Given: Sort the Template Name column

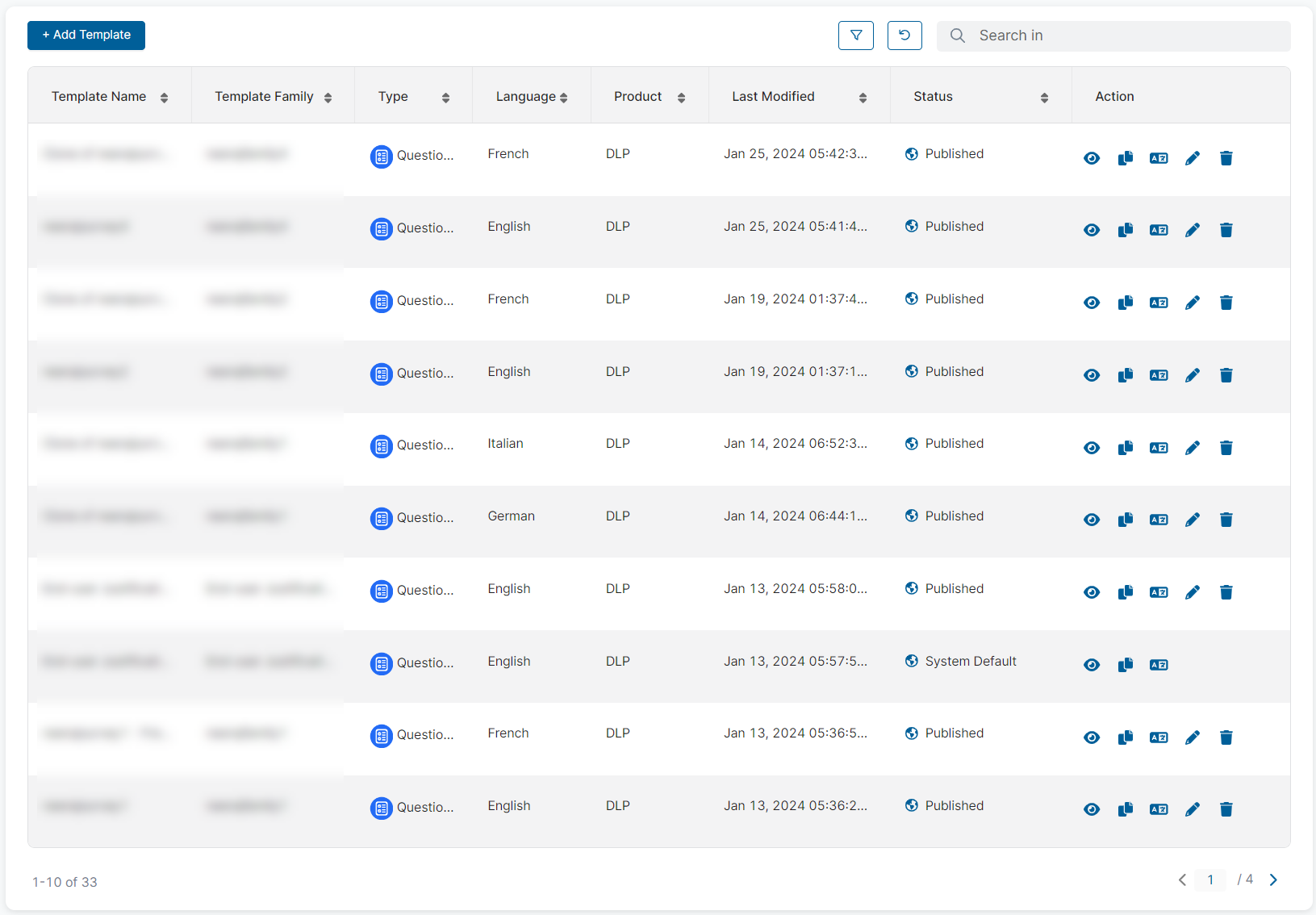Looking at the screenshot, I should point(165,96).
